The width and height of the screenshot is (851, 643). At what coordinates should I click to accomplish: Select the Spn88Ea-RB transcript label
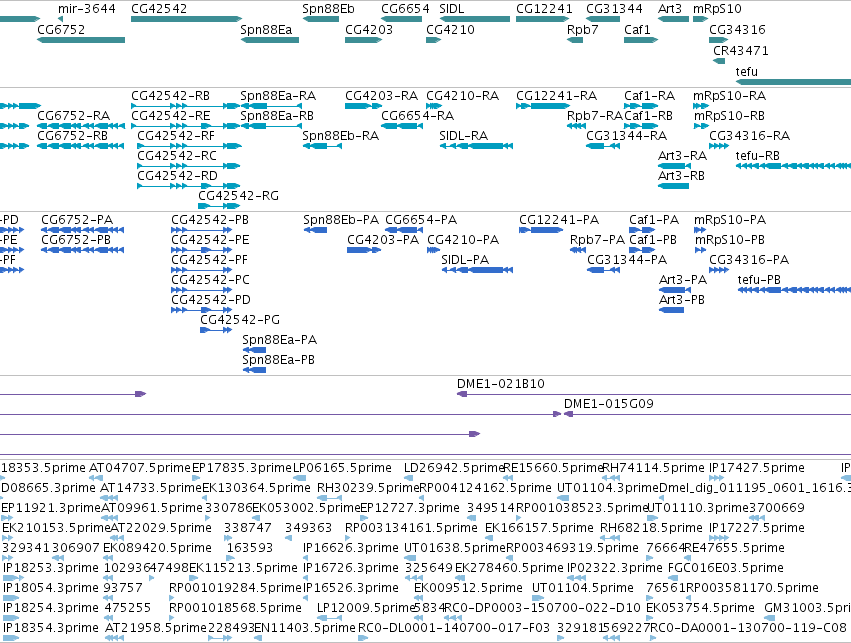pos(277,116)
